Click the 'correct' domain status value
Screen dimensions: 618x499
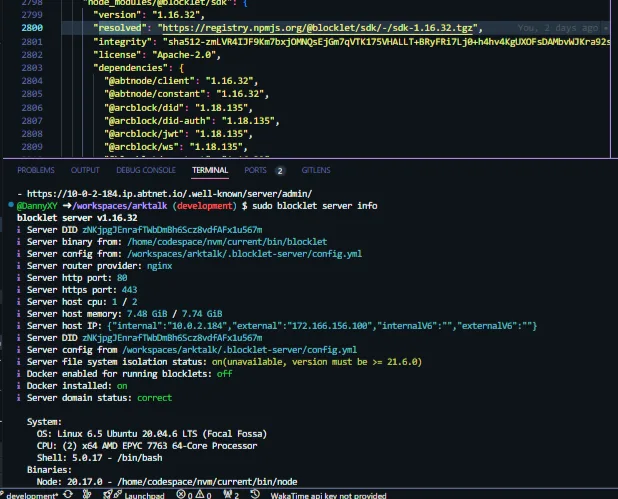click(154, 398)
